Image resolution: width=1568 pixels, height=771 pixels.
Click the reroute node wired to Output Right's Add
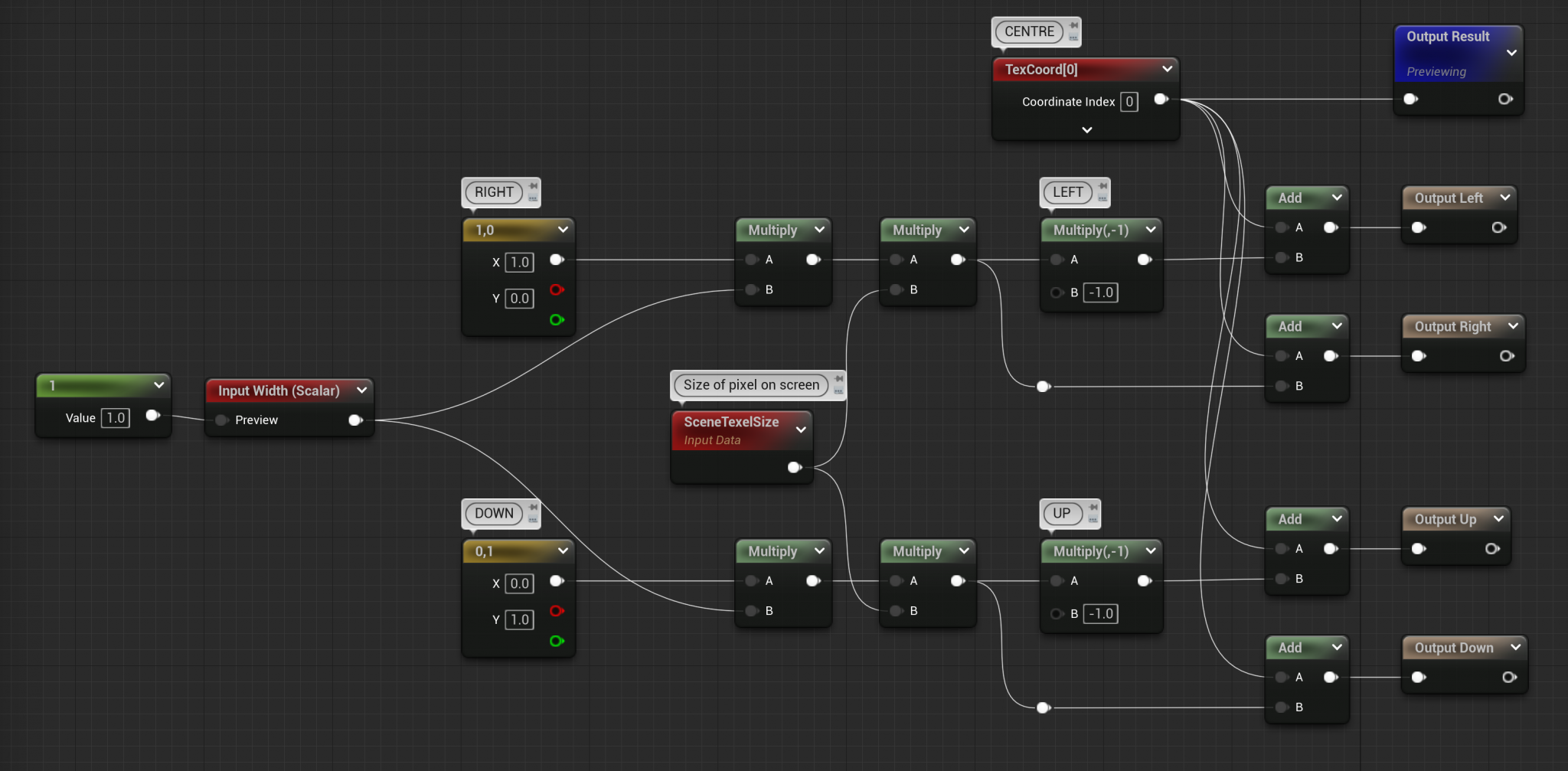(1043, 386)
